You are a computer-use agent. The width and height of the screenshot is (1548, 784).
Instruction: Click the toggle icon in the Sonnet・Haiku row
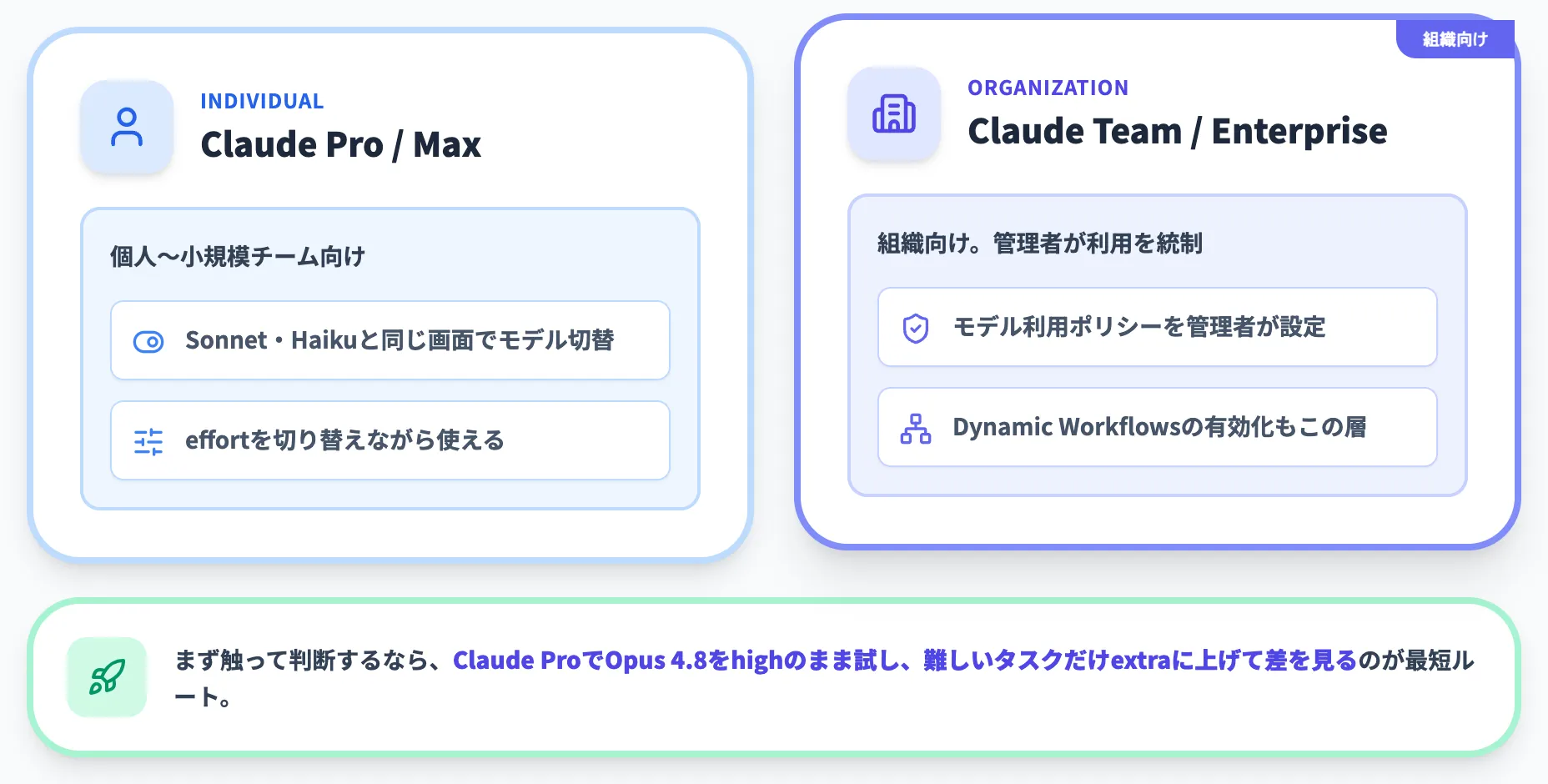click(x=148, y=341)
